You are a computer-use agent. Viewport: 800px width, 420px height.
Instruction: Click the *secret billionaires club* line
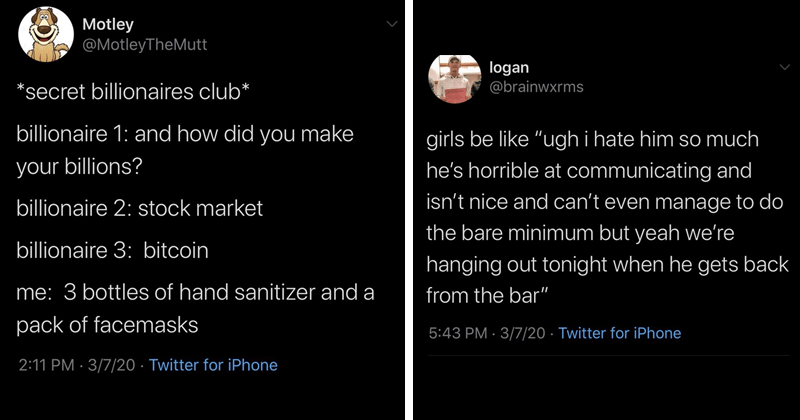[133, 92]
